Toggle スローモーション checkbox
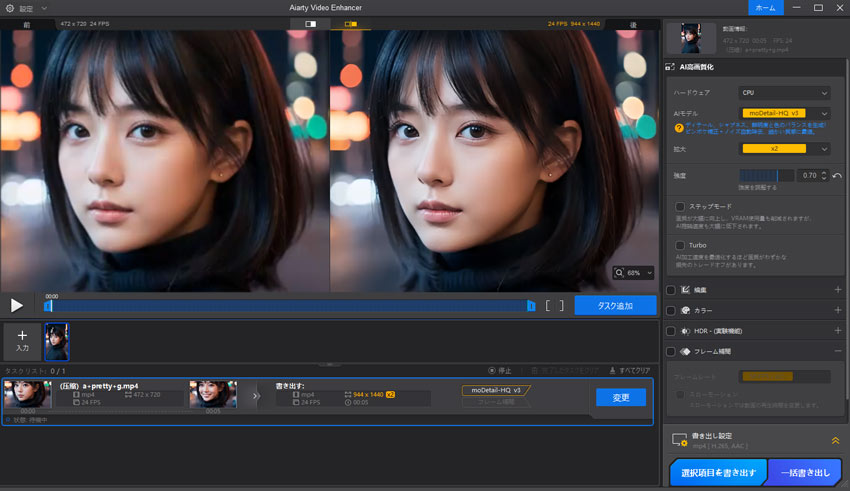Screen dimensions: 850x491 pyautogui.click(x=680, y=395)
